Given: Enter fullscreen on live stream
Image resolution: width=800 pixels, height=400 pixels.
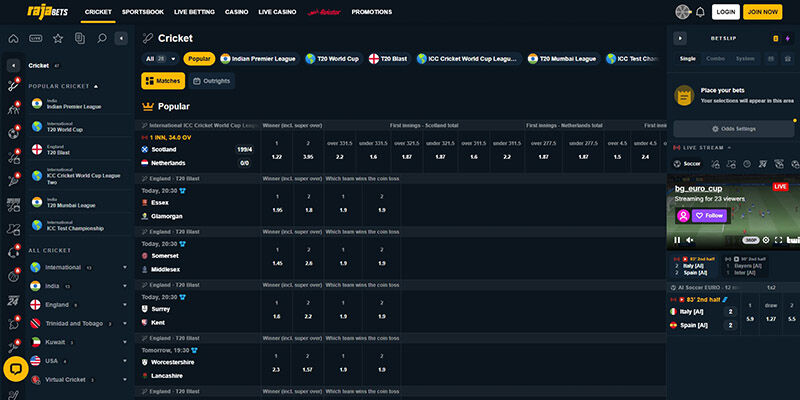Looking at the screenshot, I should [x=779, y=240].
